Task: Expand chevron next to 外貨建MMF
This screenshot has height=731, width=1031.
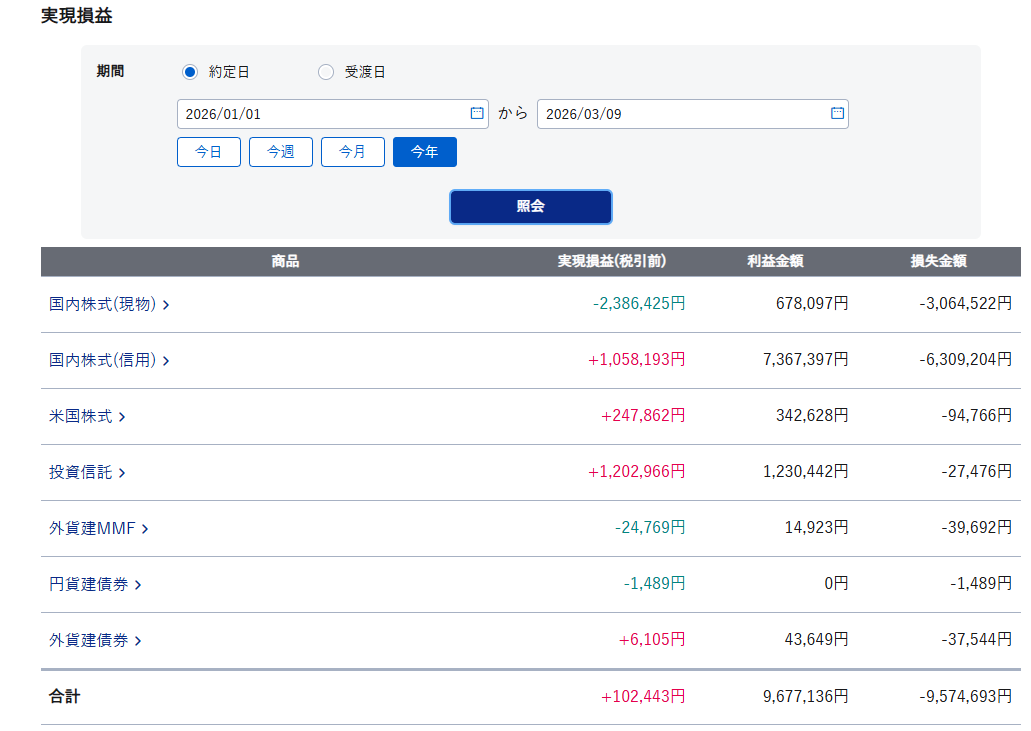Action: click(x=145, y=529)
